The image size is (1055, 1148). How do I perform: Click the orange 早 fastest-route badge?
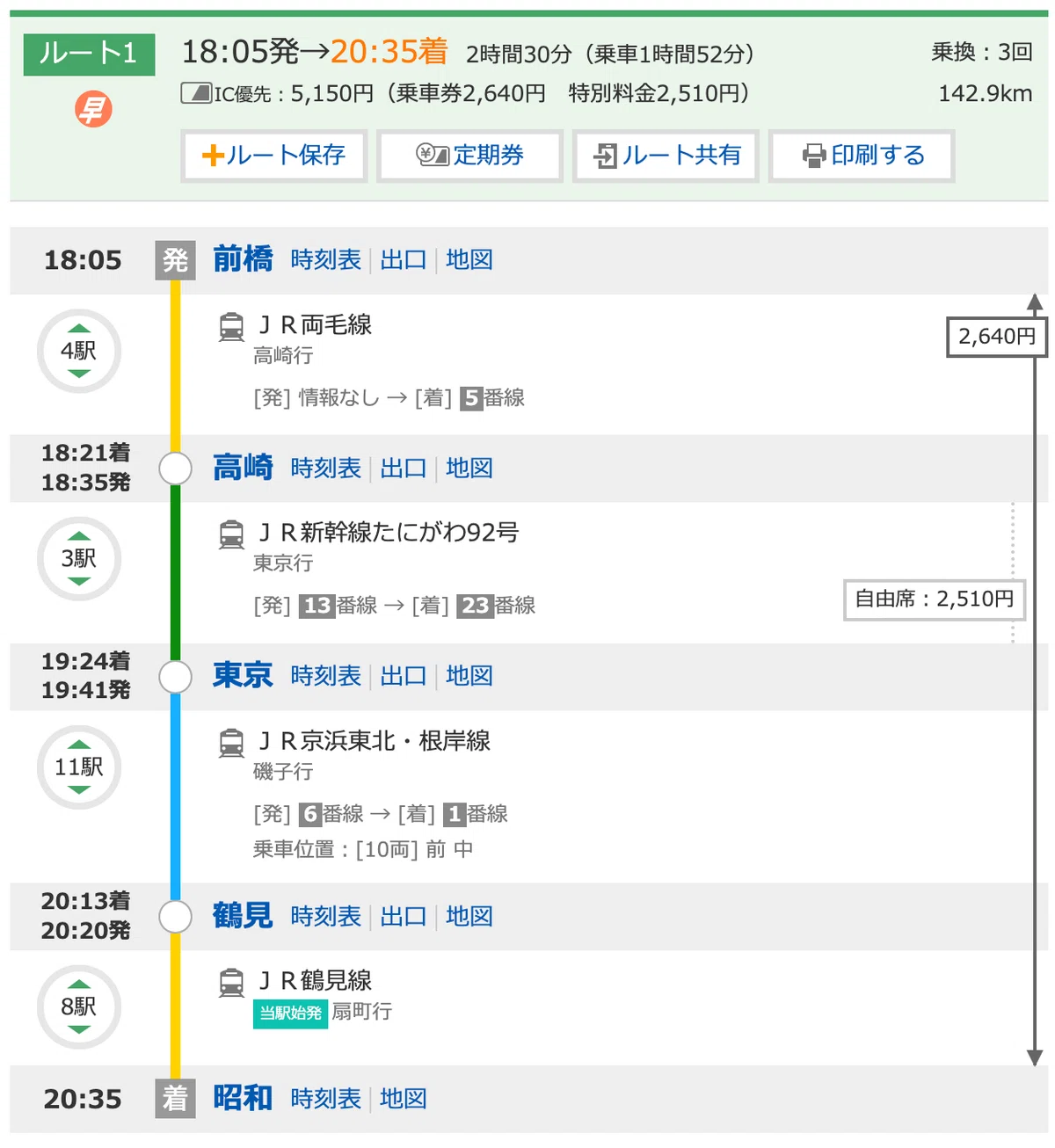[x=93, y=110]
